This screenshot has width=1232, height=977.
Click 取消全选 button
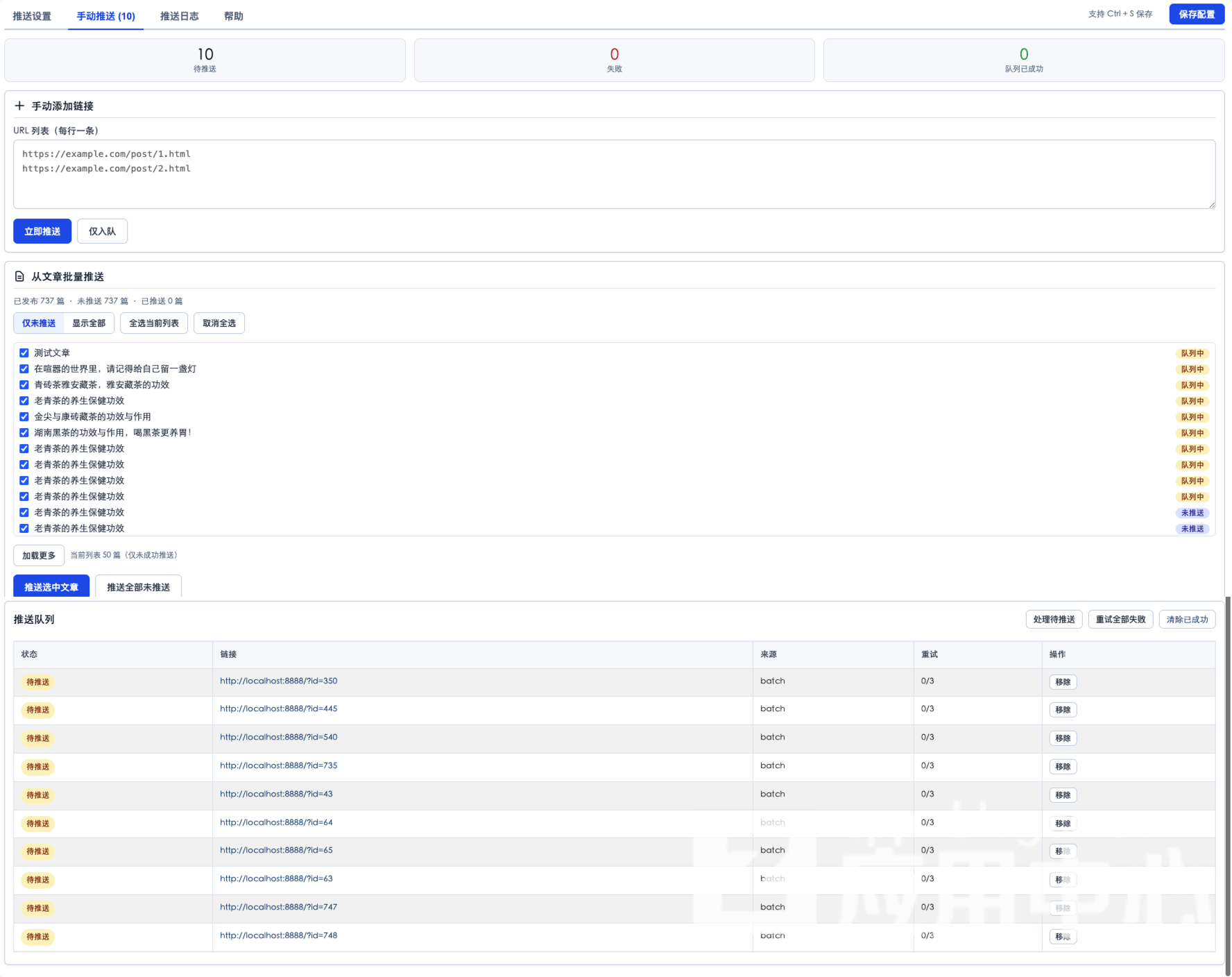click(219, 323)
